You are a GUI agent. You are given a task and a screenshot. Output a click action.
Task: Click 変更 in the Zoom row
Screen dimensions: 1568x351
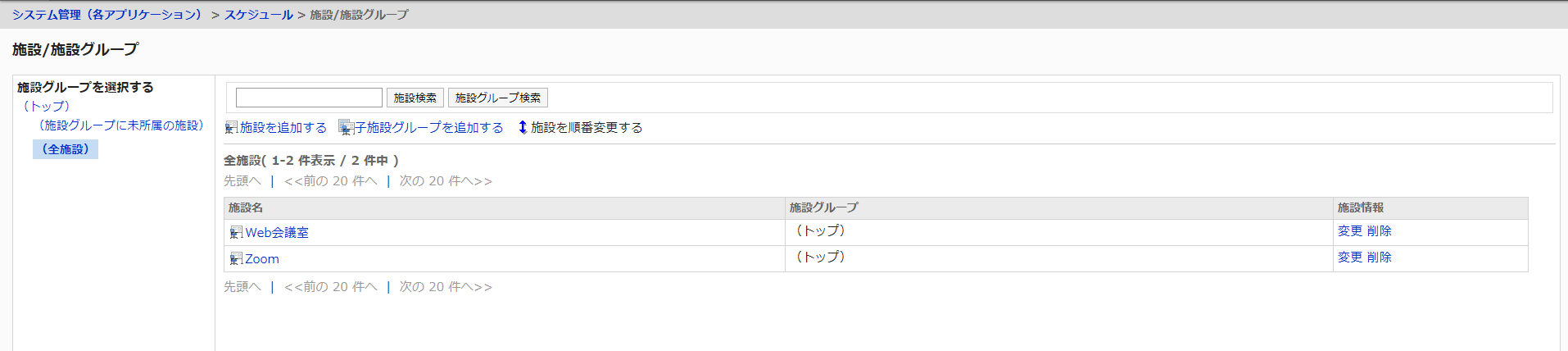1349,258
